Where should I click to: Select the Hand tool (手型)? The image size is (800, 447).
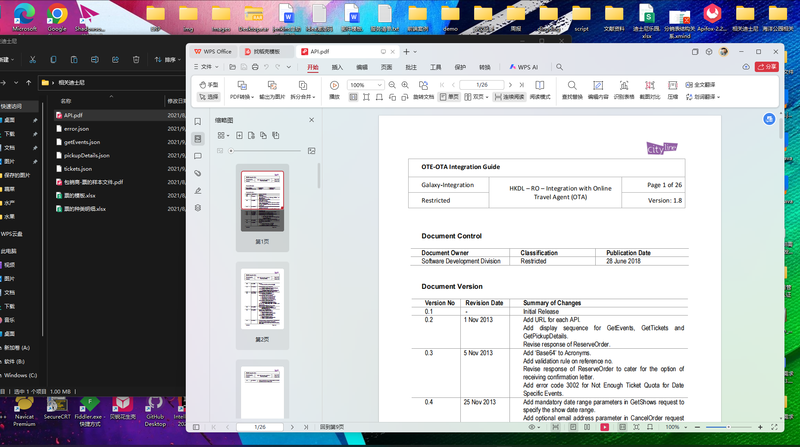click(209, 85)
